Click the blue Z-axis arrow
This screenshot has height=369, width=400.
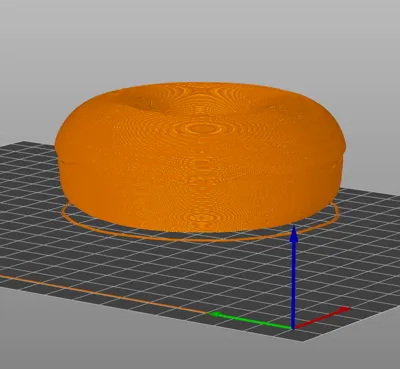click(x=294, y=277)
